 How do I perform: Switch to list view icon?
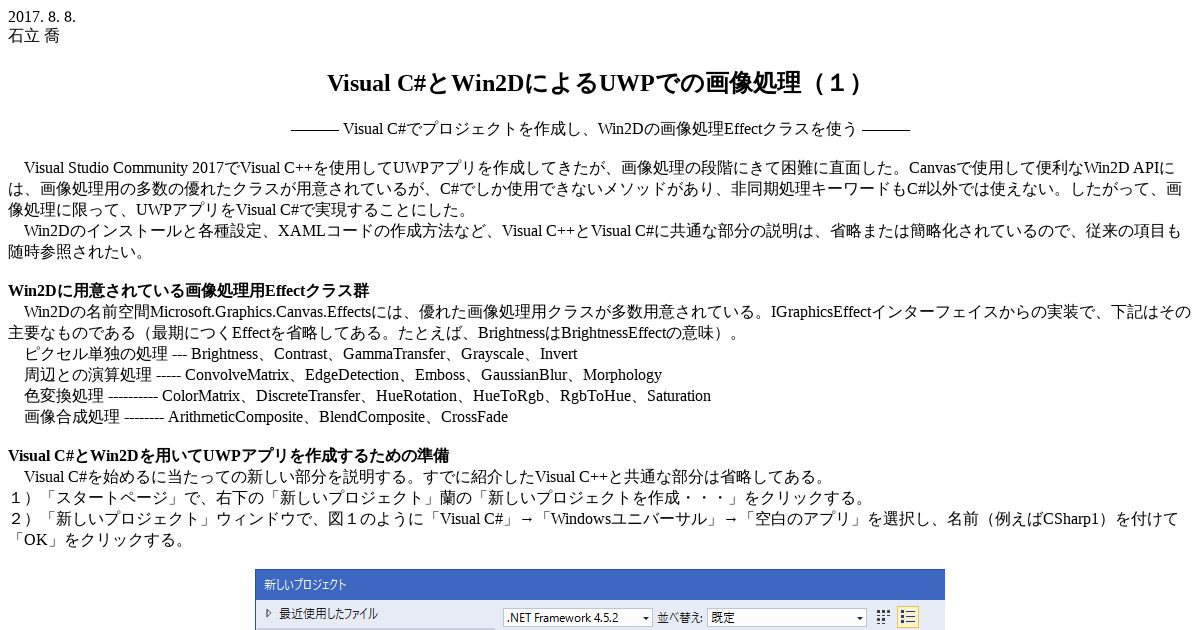tap(908, 618)
